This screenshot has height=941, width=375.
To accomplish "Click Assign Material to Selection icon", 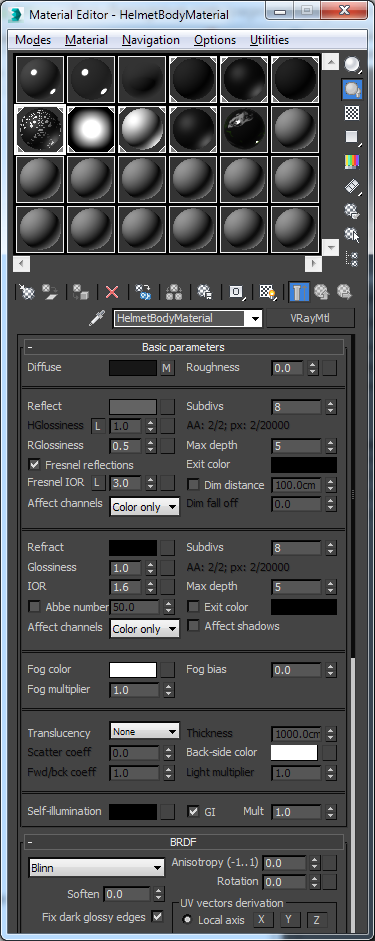I will point(80,292).
